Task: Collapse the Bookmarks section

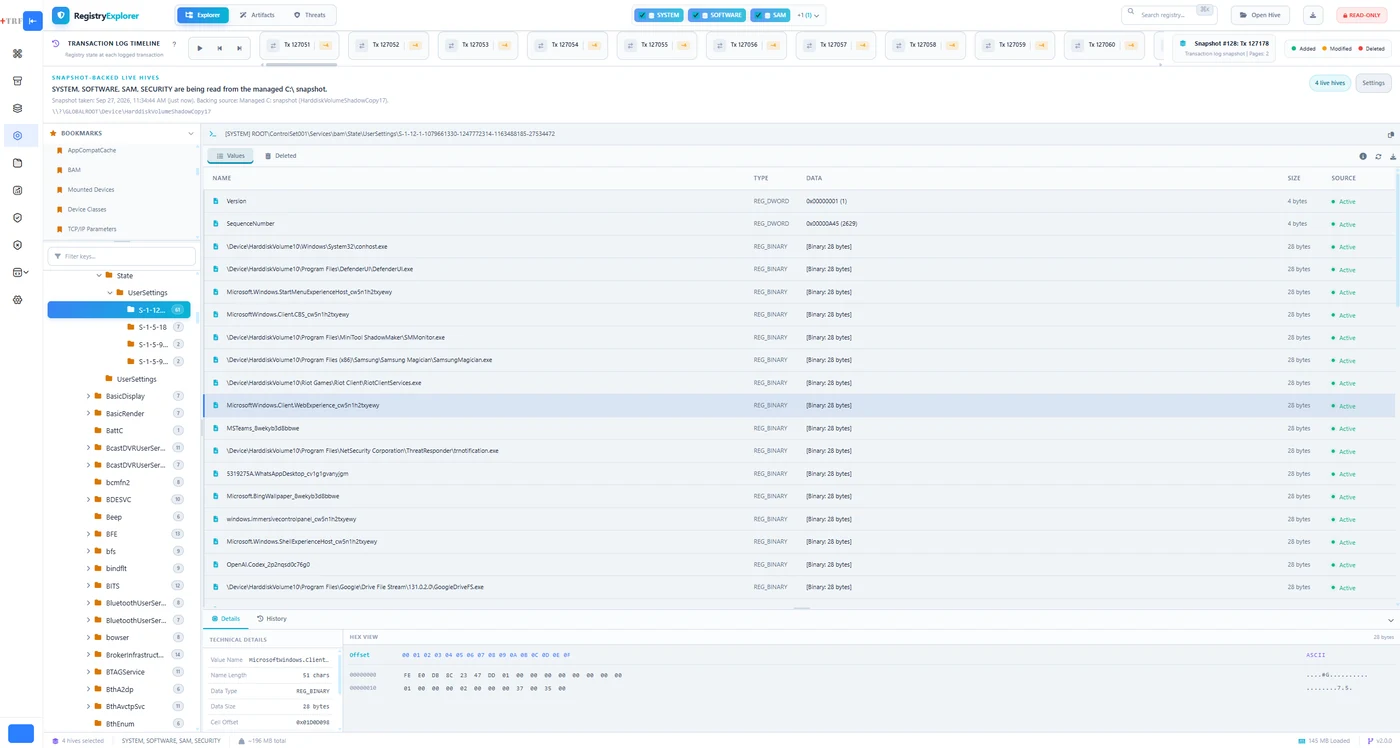Action: tap(191, 133)
